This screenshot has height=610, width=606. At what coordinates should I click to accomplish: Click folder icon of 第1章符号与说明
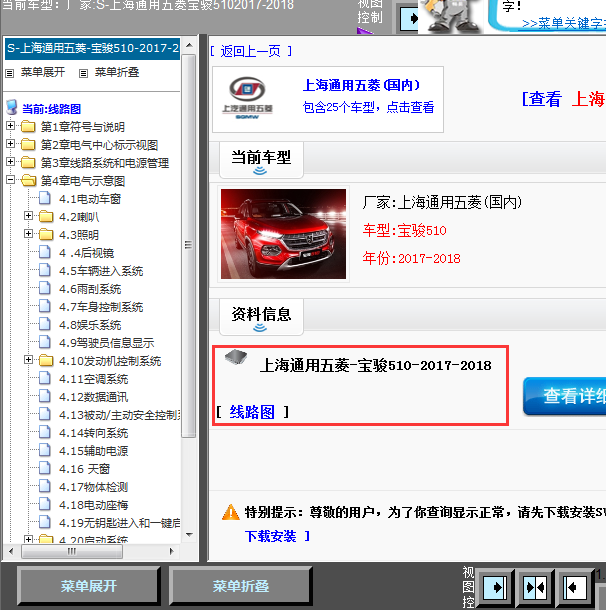pyautogui.click(x=28, y=126)
